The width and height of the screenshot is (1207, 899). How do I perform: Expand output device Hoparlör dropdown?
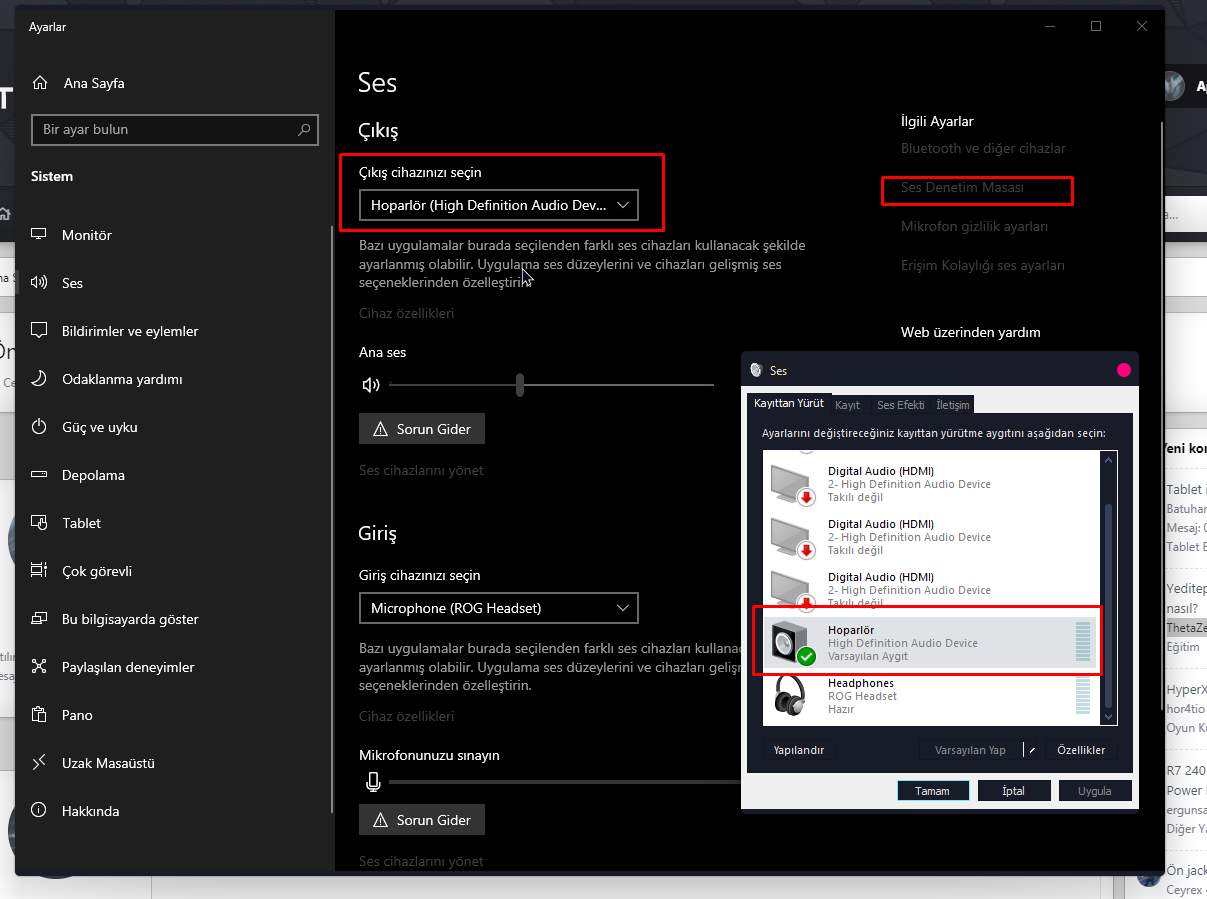coord(498,205)
